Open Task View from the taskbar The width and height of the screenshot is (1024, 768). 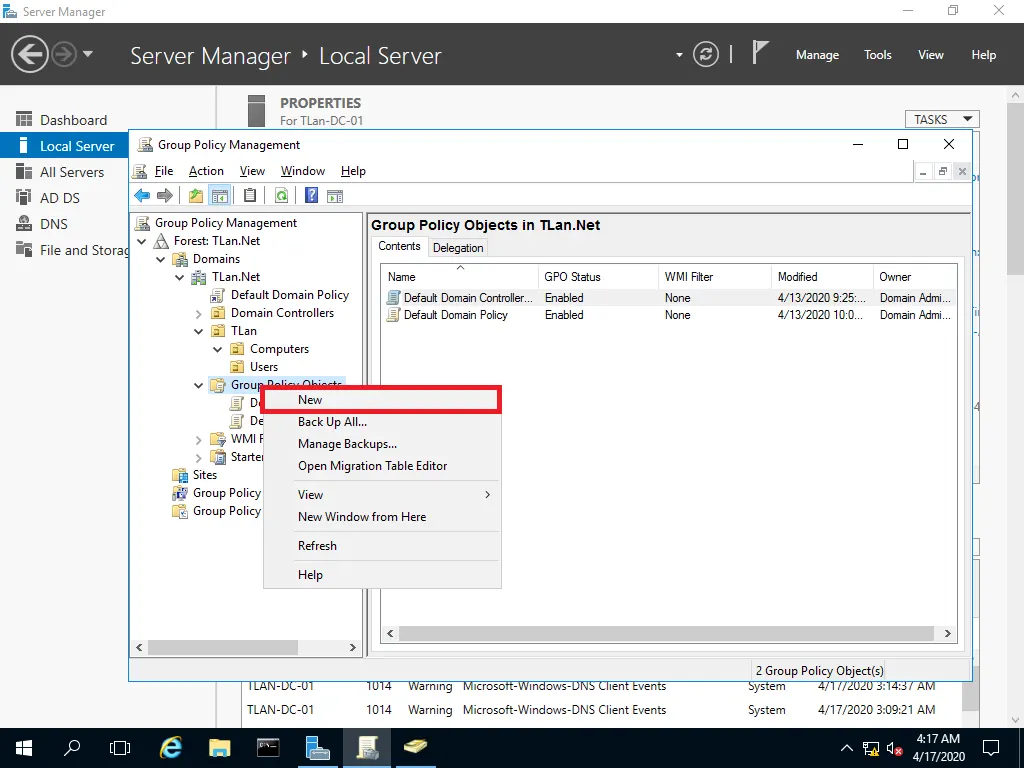pos(120,748)
